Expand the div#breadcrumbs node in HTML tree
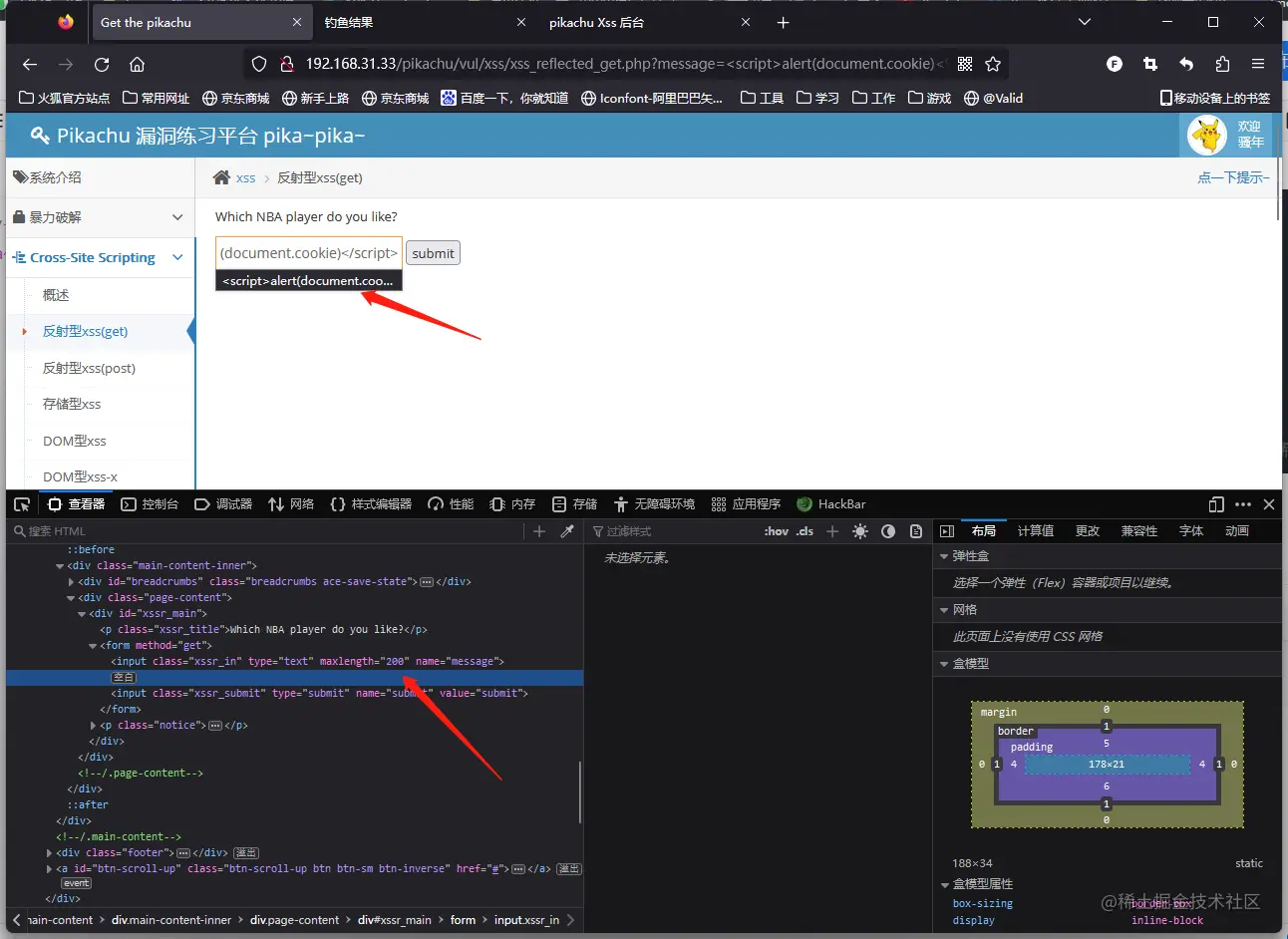The width and height of the screenshot is (1288, 939). (71, 582)
